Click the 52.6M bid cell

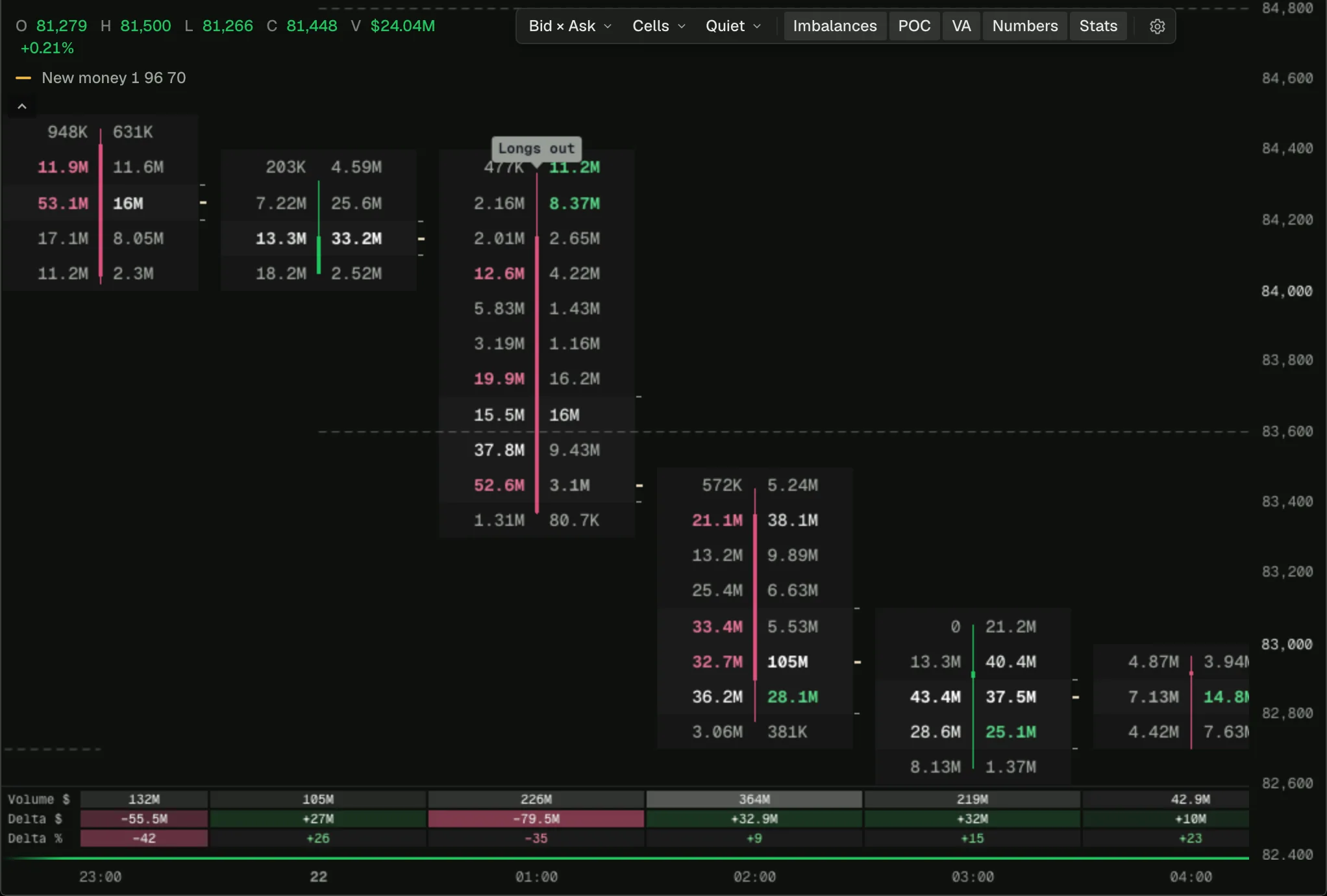499,485
